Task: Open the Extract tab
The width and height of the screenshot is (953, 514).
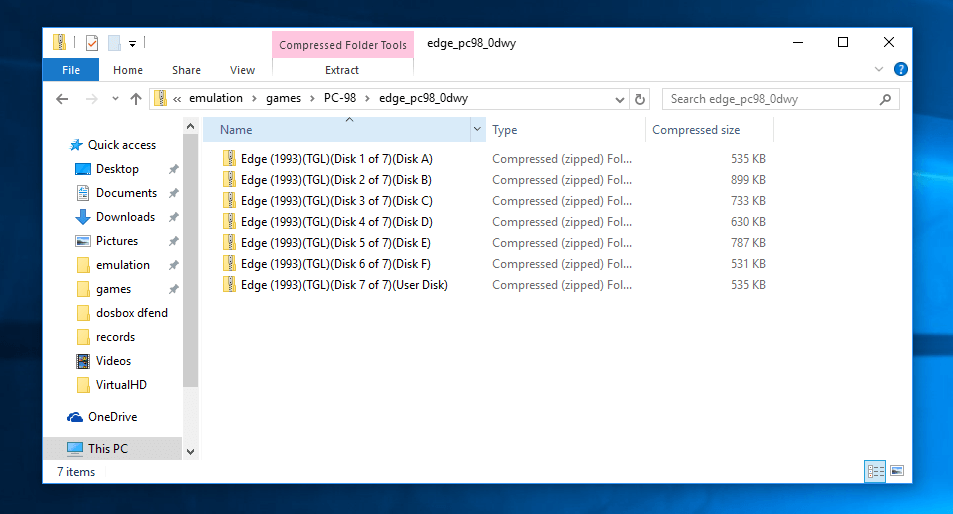Action: [342, 70]
